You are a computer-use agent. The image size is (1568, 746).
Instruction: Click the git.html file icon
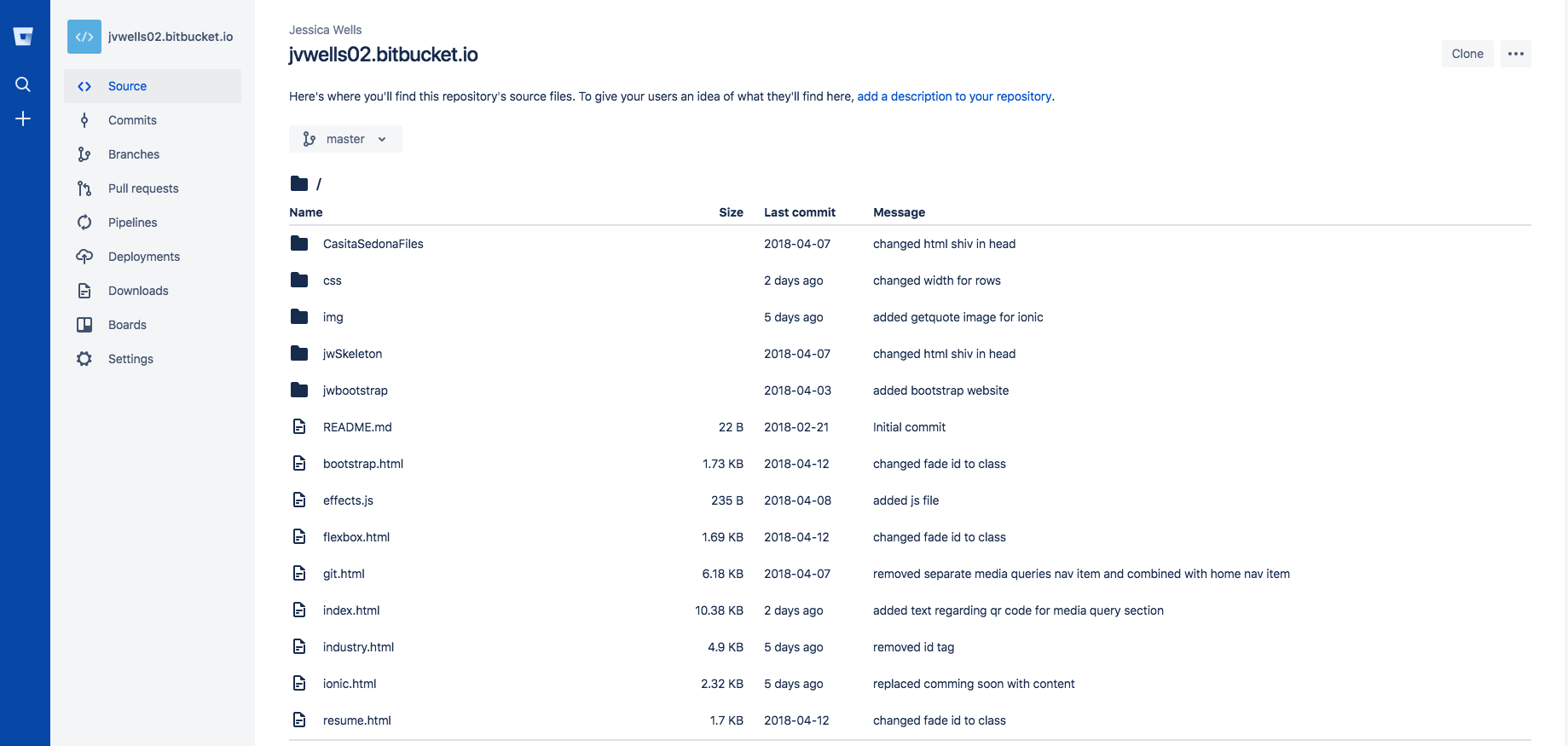(299, 574)
